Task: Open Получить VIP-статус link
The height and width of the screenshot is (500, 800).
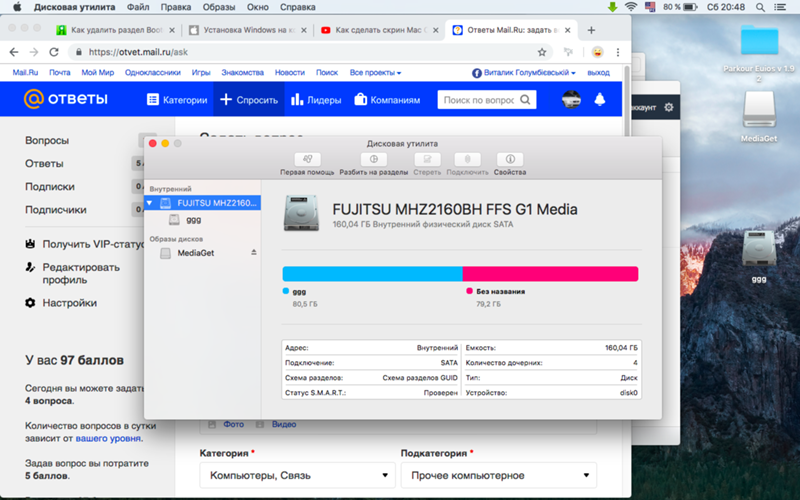Action: 85,244
